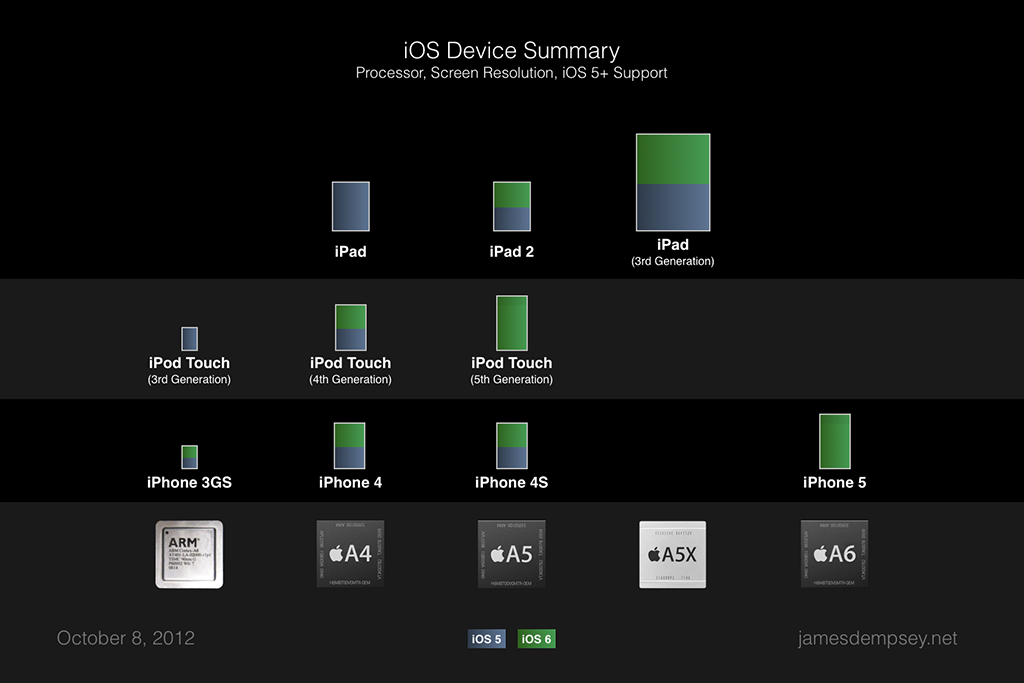The image size is (1024, 683).
Task: Open the jamesdempsey.net link
Action: pyautogui.click(x=877, y=638)
